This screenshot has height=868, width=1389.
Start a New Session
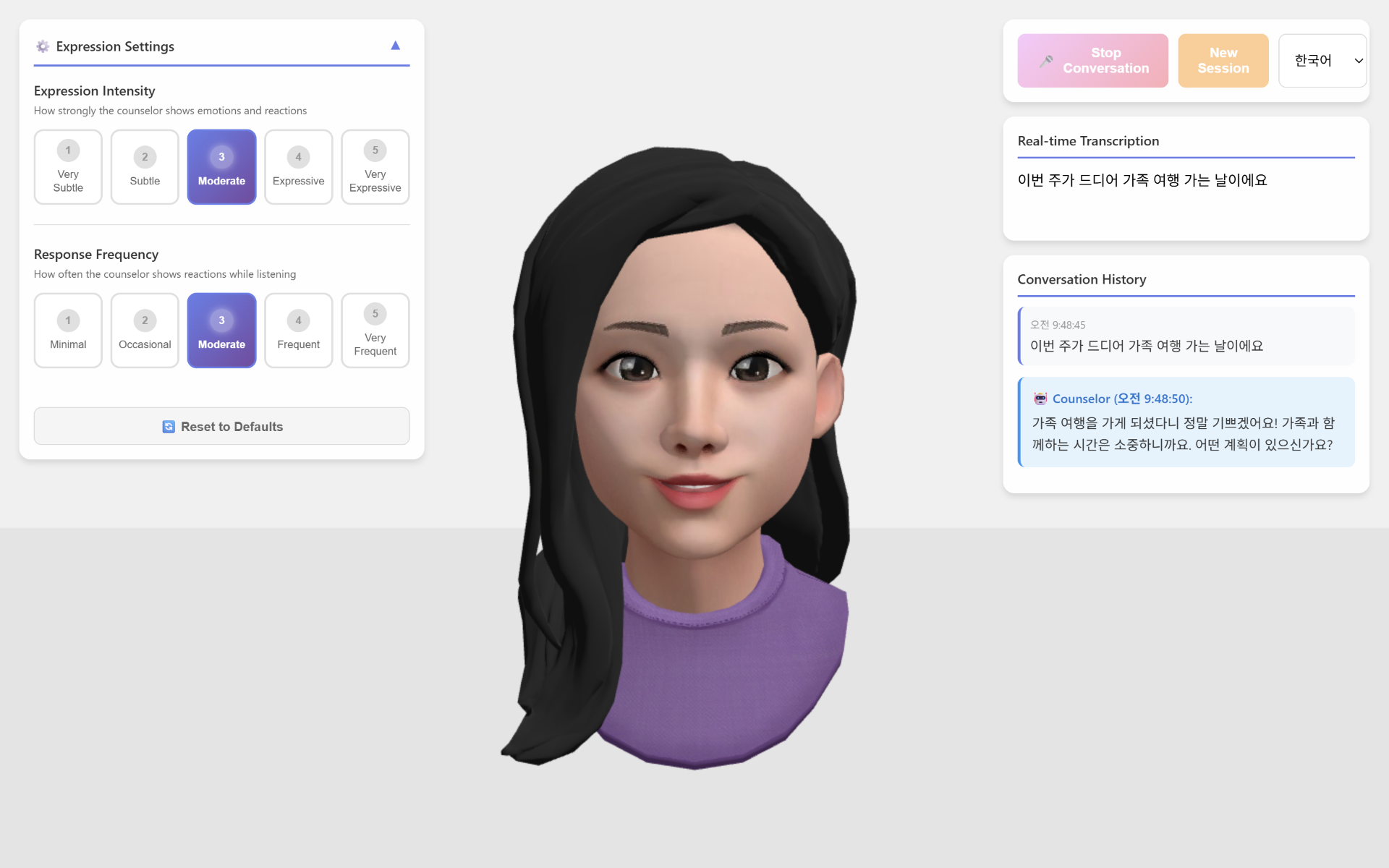coord(1223,61)
